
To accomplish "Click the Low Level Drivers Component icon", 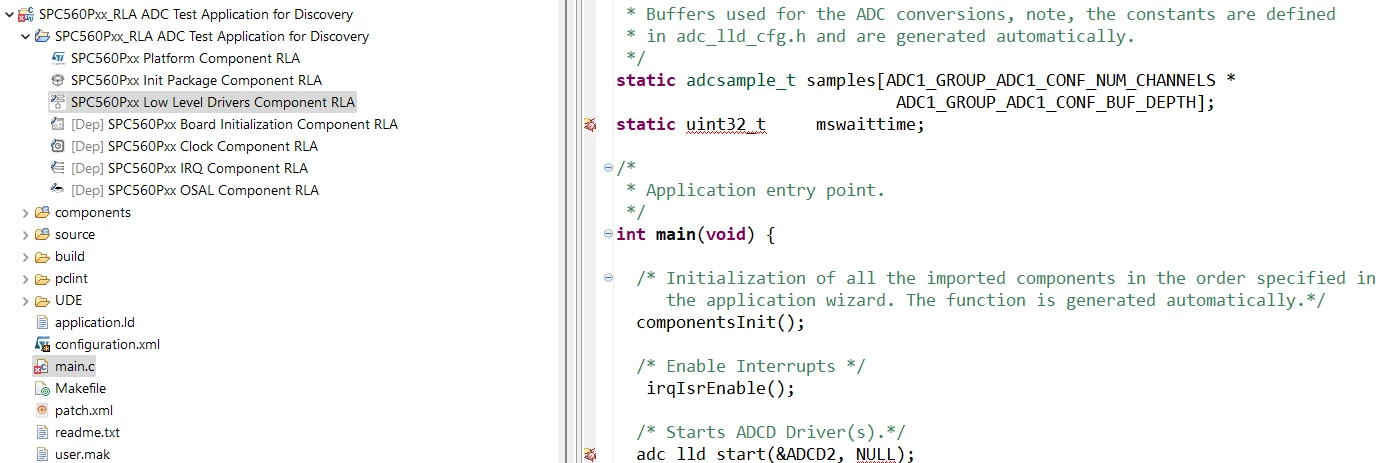I will coord(58,102).
